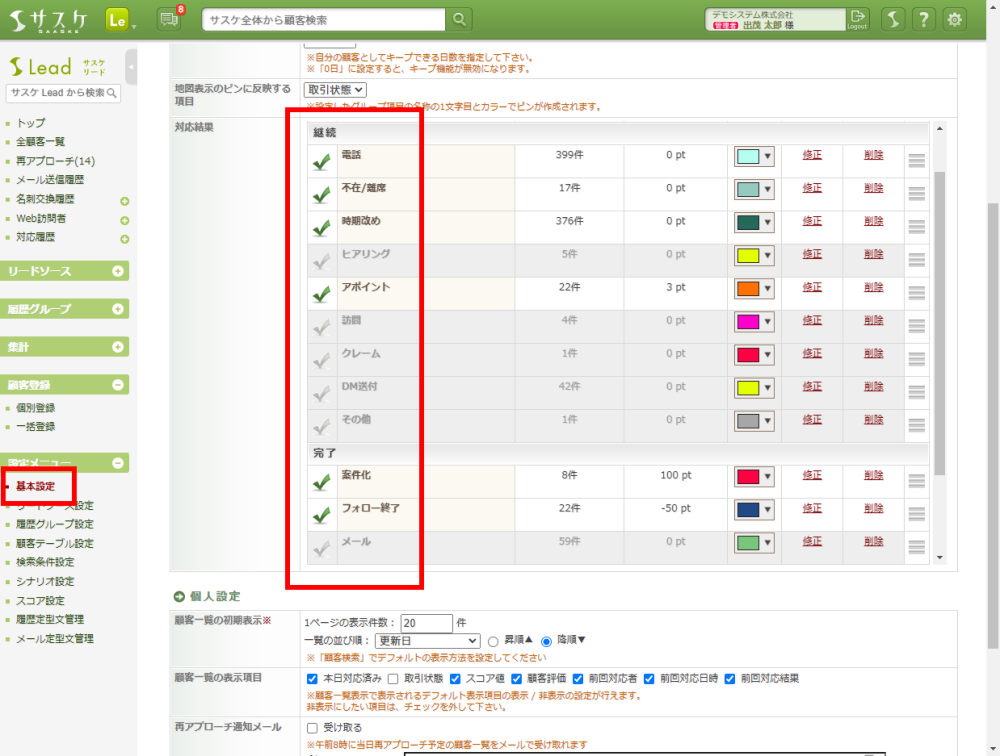Click the notification message icon with badge

tap(170, 19)
